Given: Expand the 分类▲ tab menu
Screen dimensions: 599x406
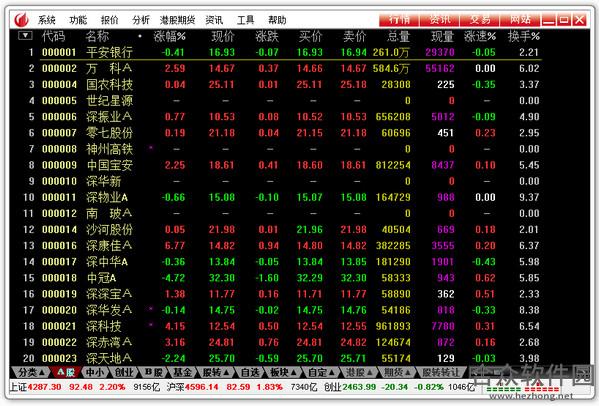Looking at the screenshot, I should (32, 372).
